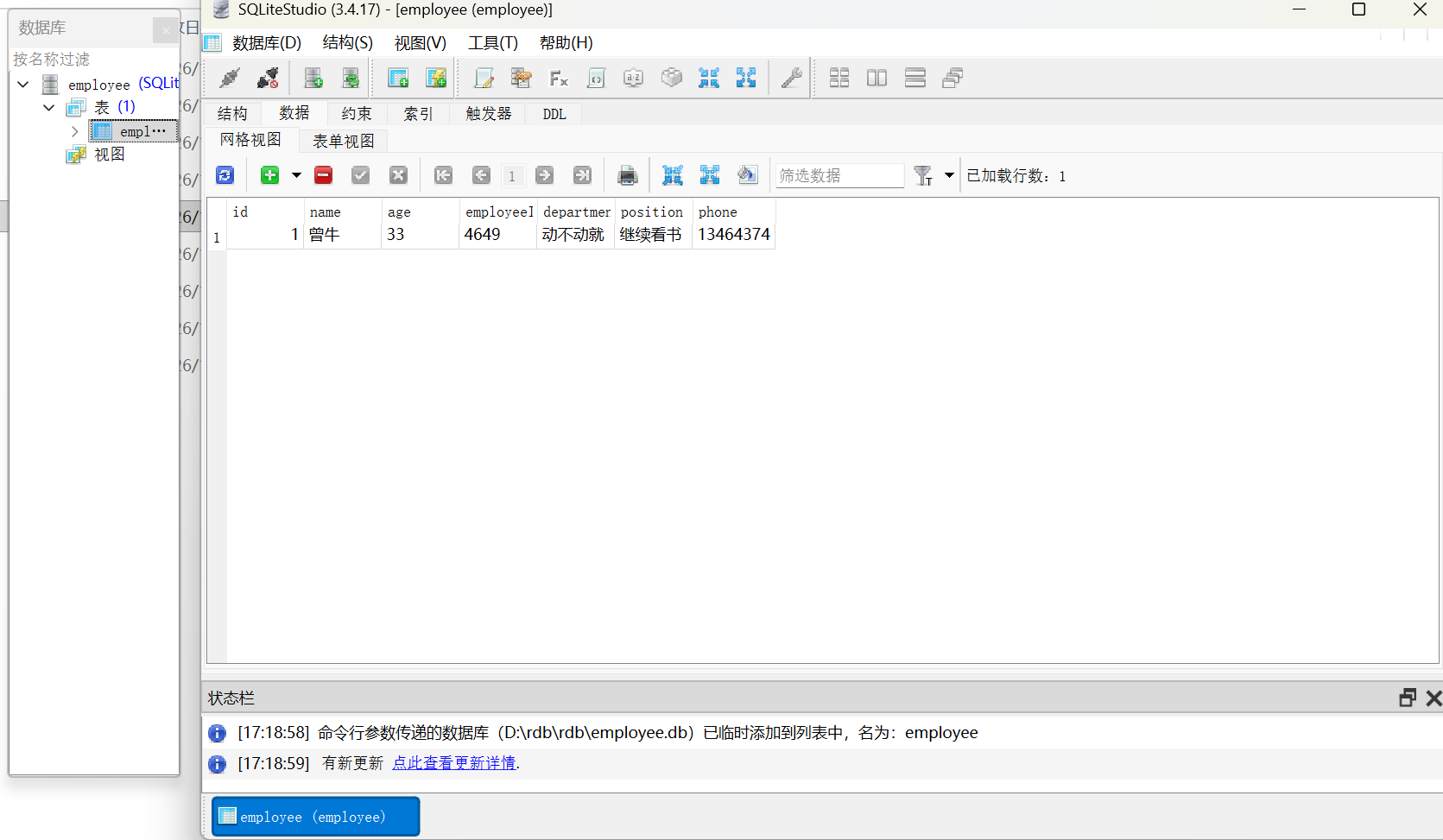Viewport: 1443px width, 840px height.
Task: Open configuration with the wrench icon
Action: pos(791,79)
